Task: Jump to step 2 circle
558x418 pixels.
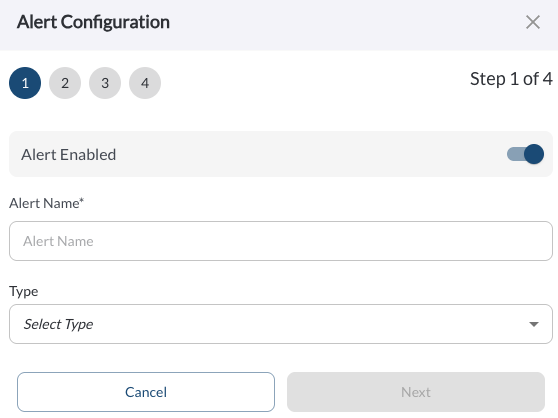Action: click(x=65, y=83)
